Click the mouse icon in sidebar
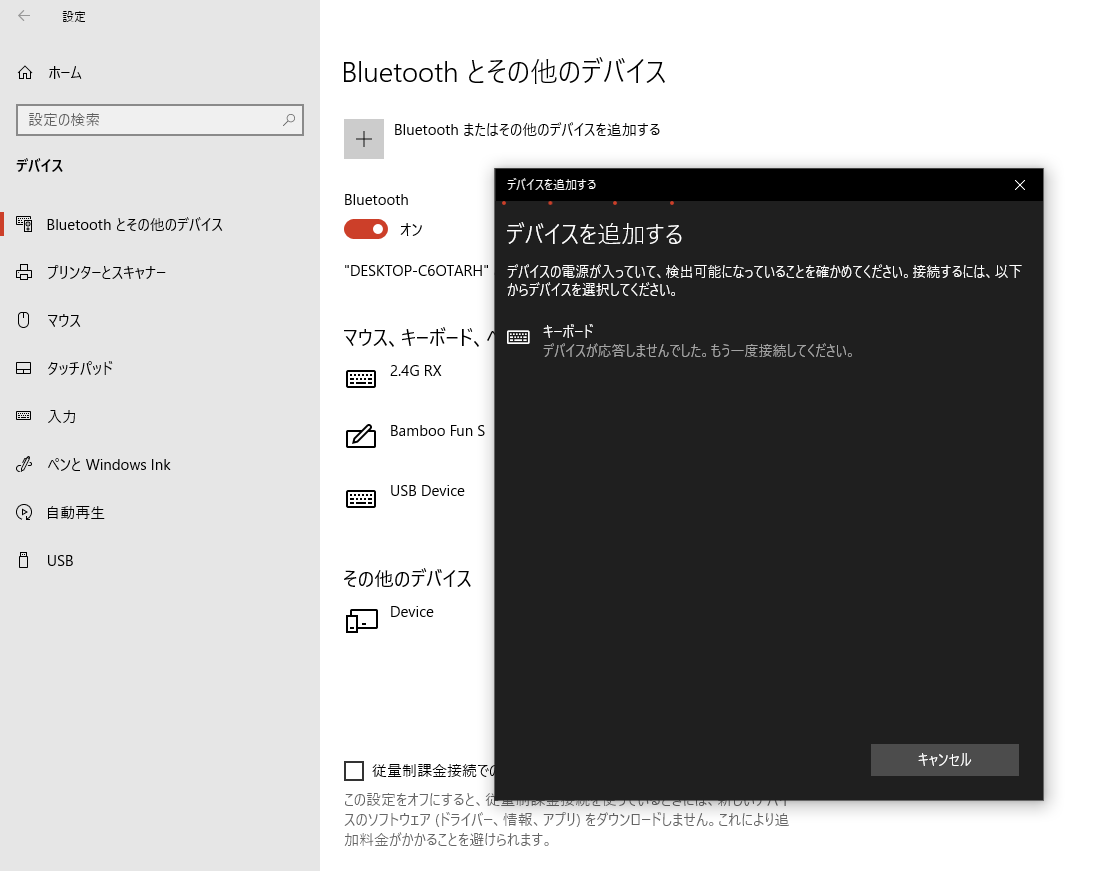Image resolution: width=1113 pixels, height=871 pixels. 24,320
